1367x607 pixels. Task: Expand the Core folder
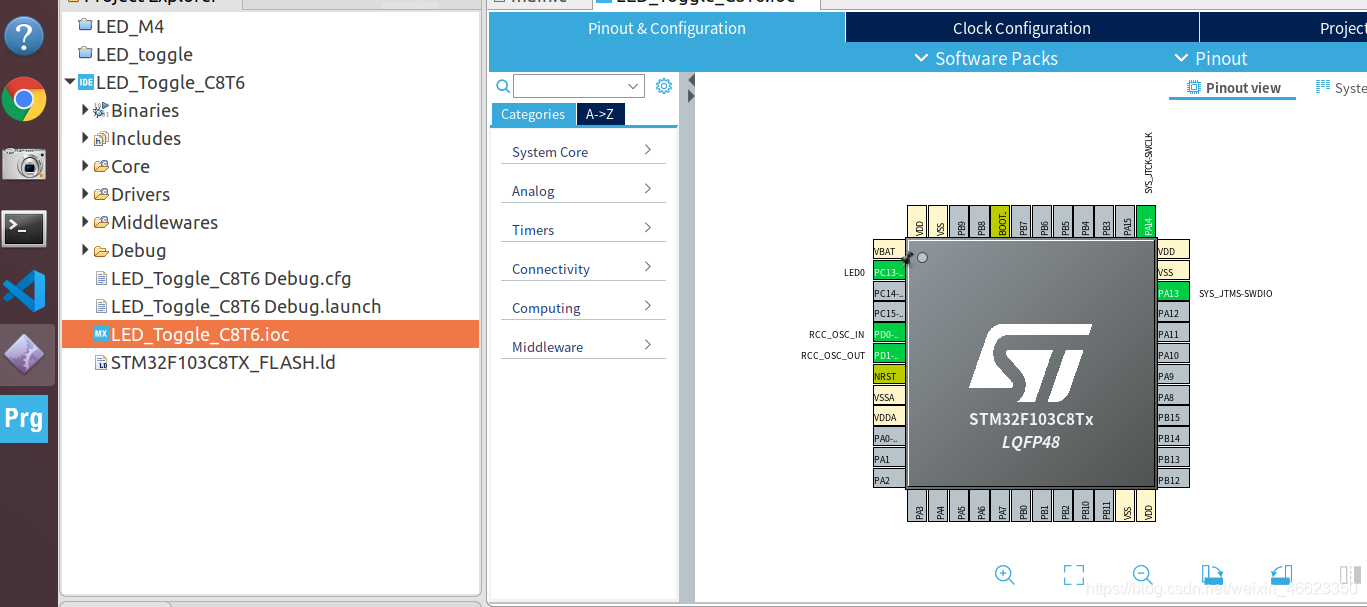point(85,166)
